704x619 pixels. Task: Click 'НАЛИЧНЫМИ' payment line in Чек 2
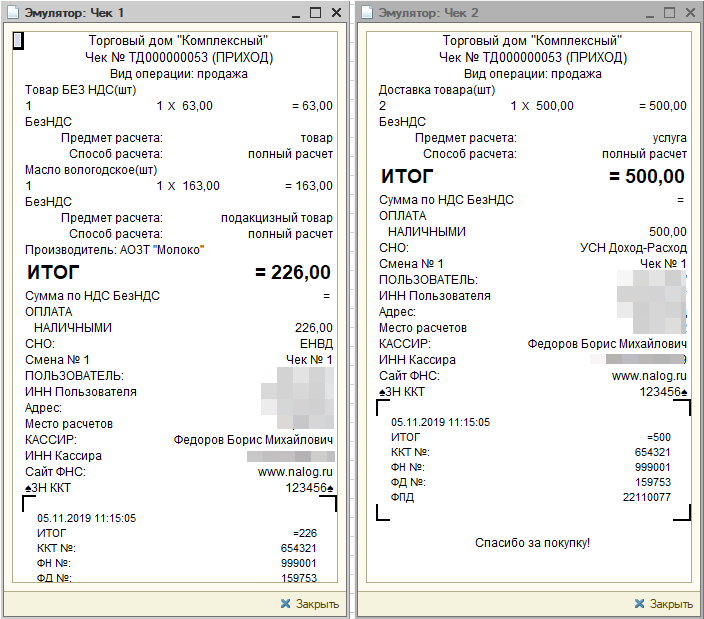[x=427, y=232]
